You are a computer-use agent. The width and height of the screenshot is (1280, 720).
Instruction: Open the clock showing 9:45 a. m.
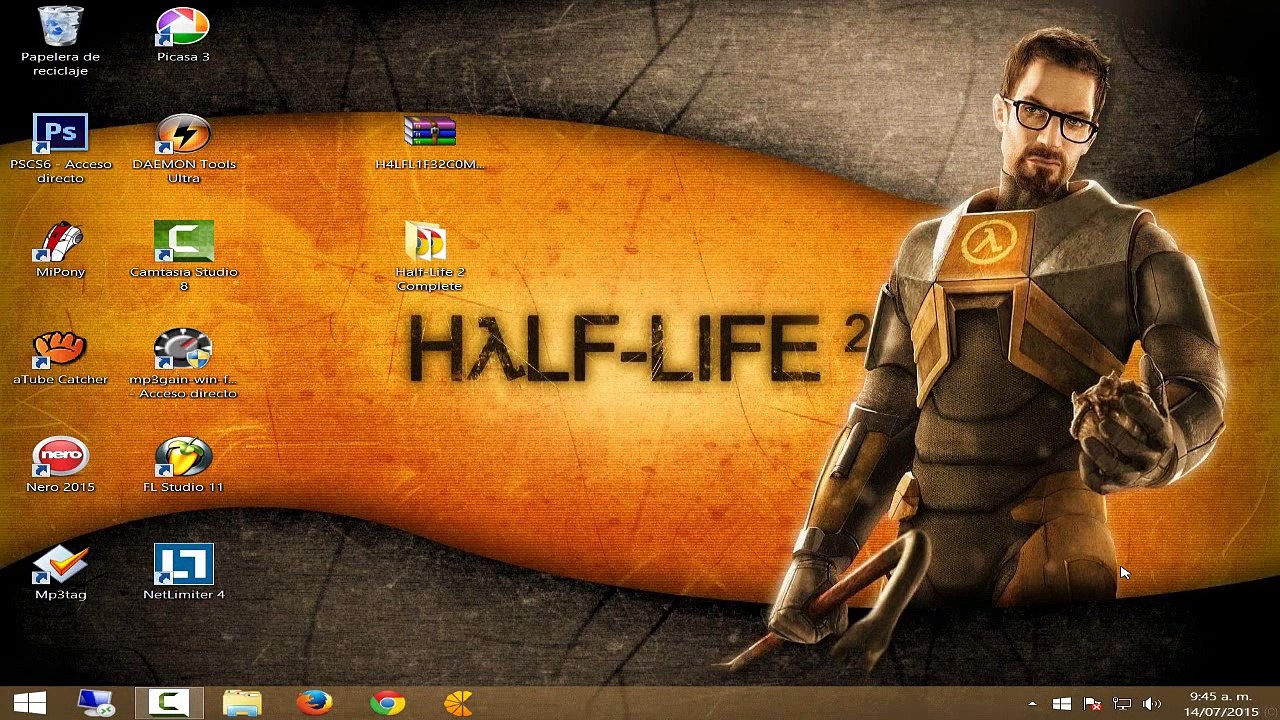[x=1220, y=704]
